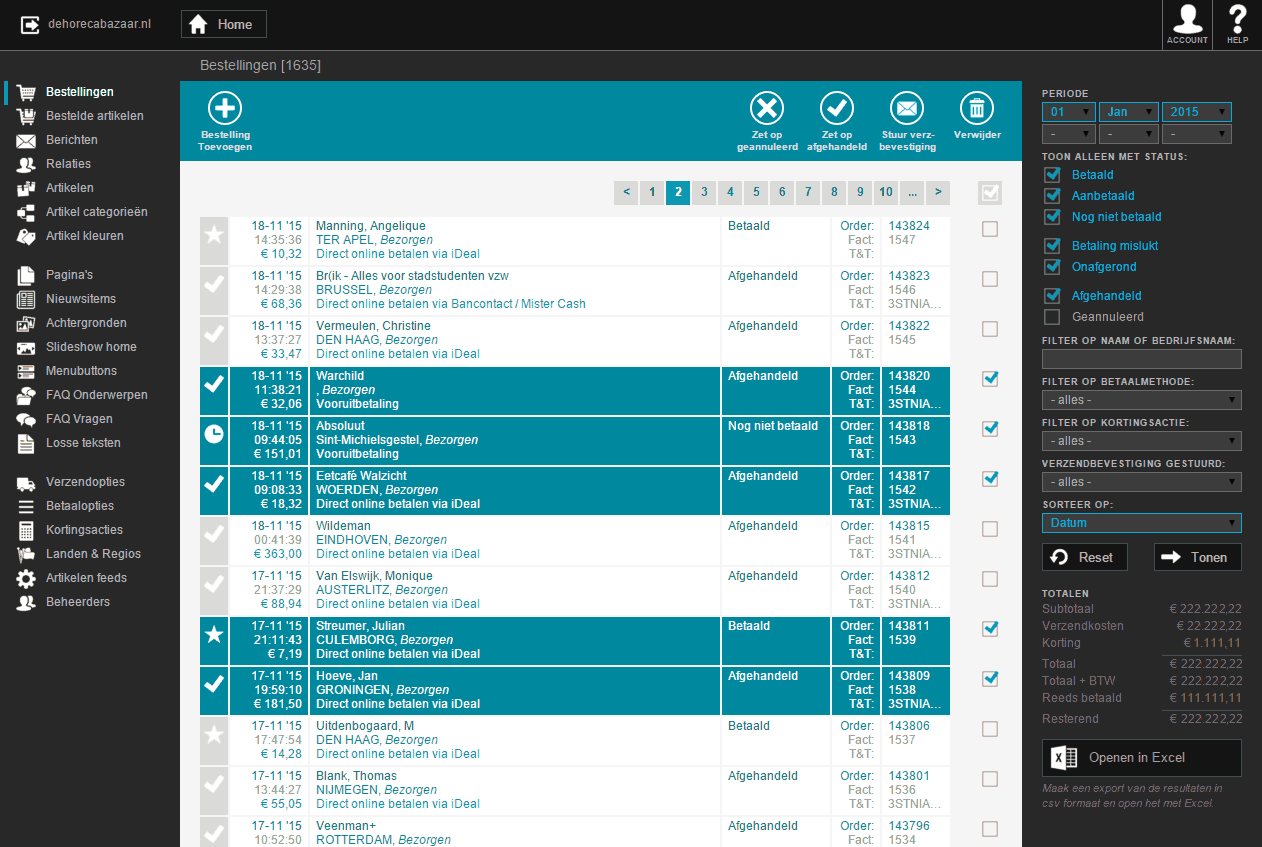
Task: Click the dehorecabazaar.nl exit icon
Action: [x=30, y=24]
